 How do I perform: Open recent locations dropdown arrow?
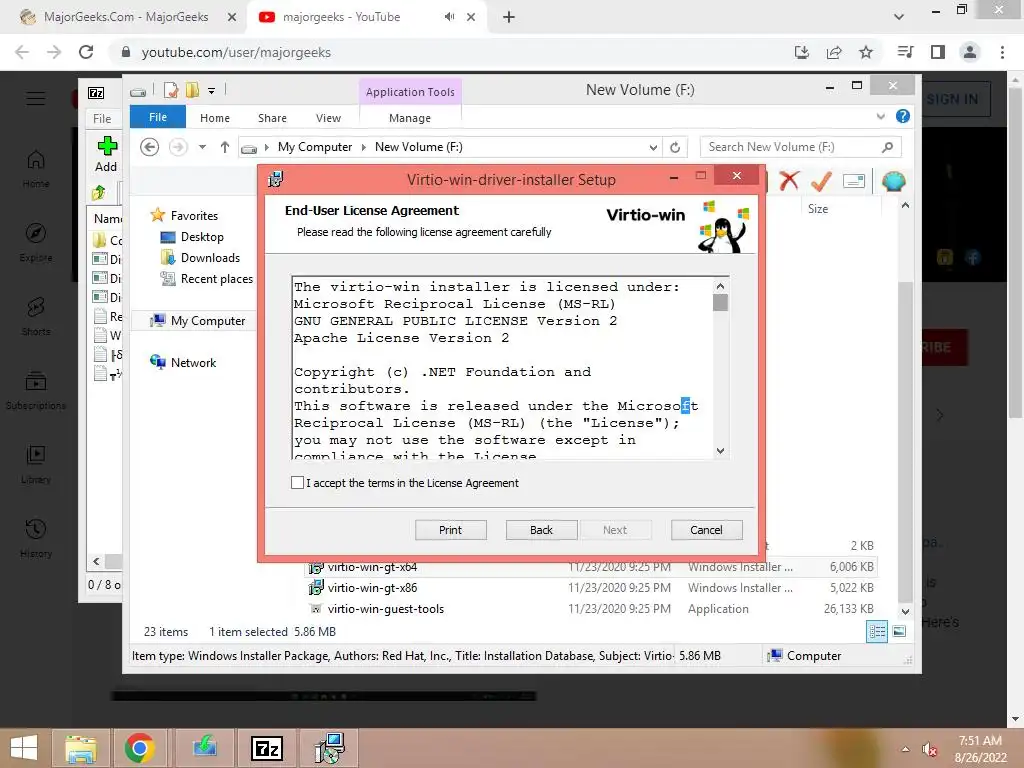tap(202, 147)
